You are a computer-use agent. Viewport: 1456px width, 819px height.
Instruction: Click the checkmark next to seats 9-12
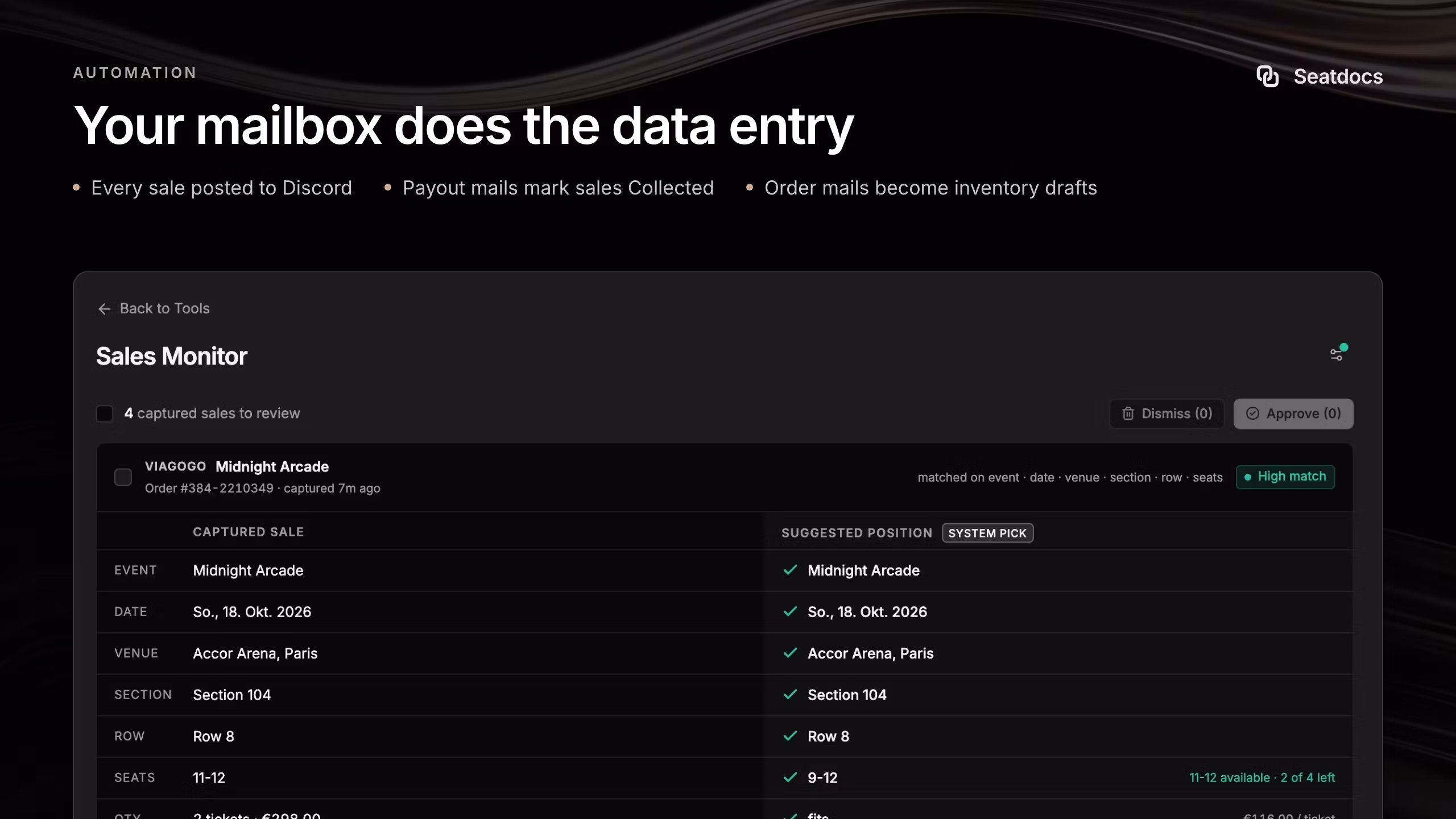coord(790,777)
